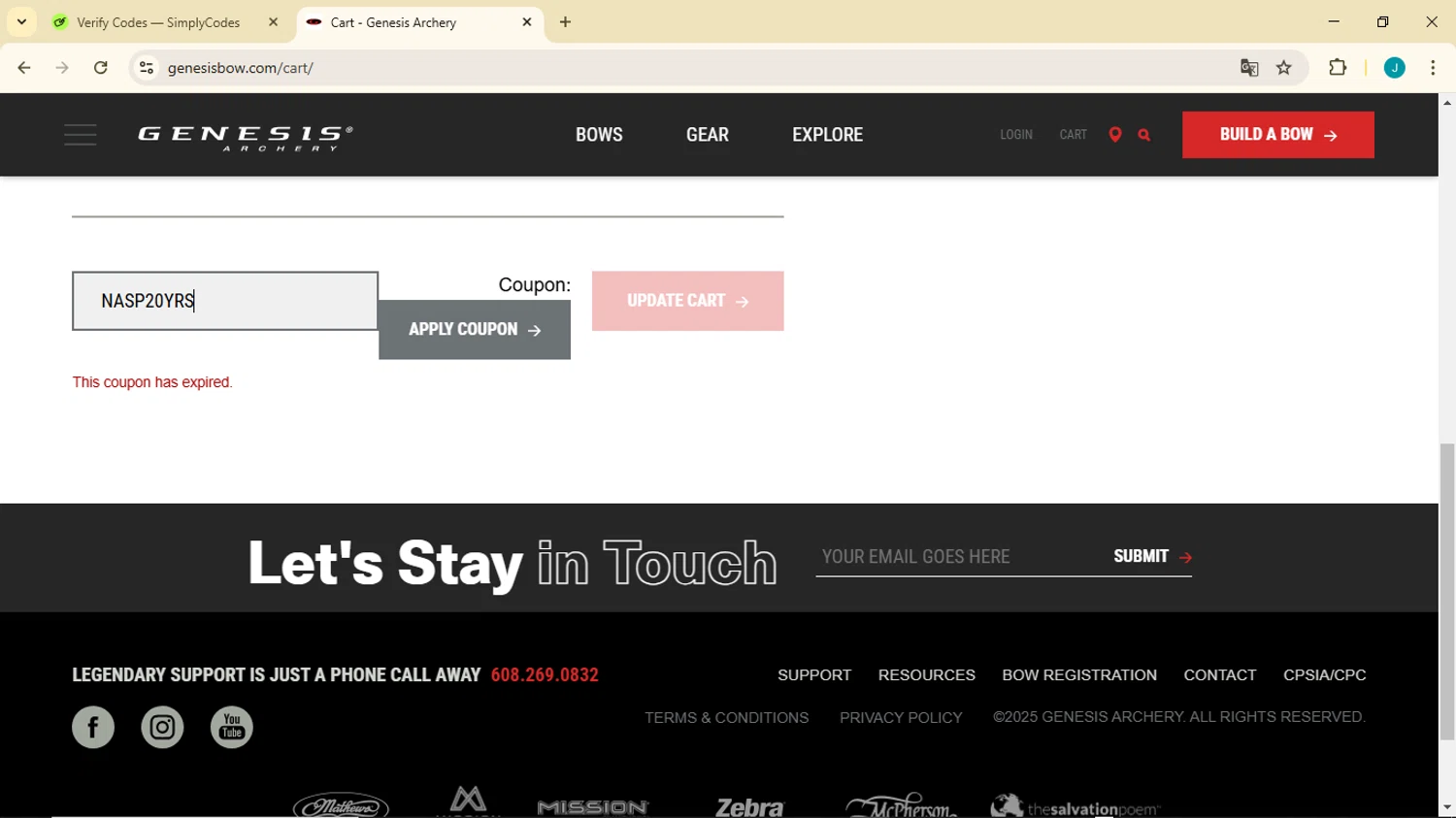The width and height of the screenshot is (1456, 818).
Task: Open browser extensions puzzle icon
Action: click(x=1338, y=68)
